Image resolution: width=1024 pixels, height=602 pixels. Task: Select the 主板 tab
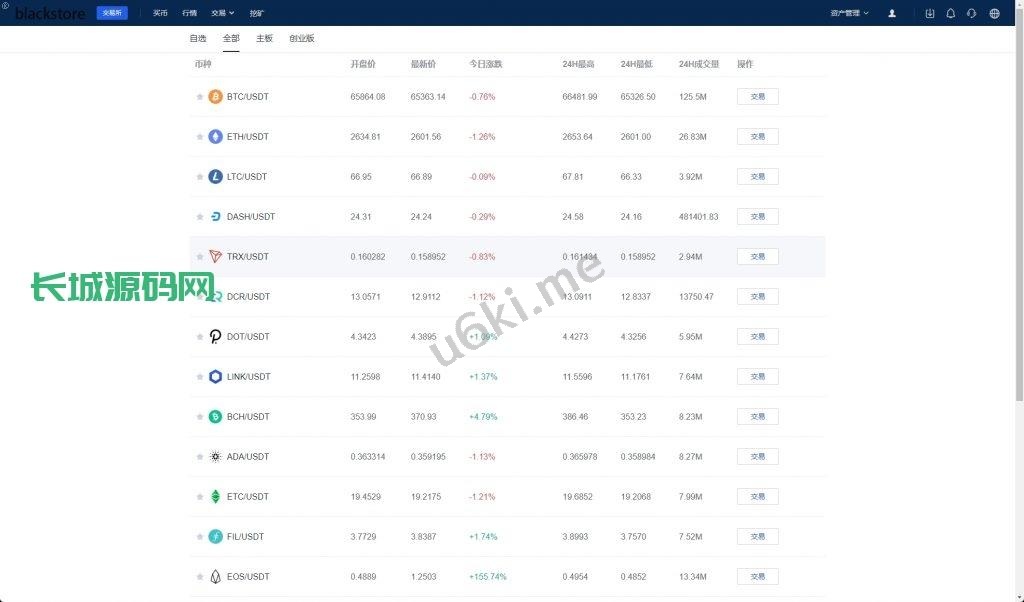click(x=264, y=38)
